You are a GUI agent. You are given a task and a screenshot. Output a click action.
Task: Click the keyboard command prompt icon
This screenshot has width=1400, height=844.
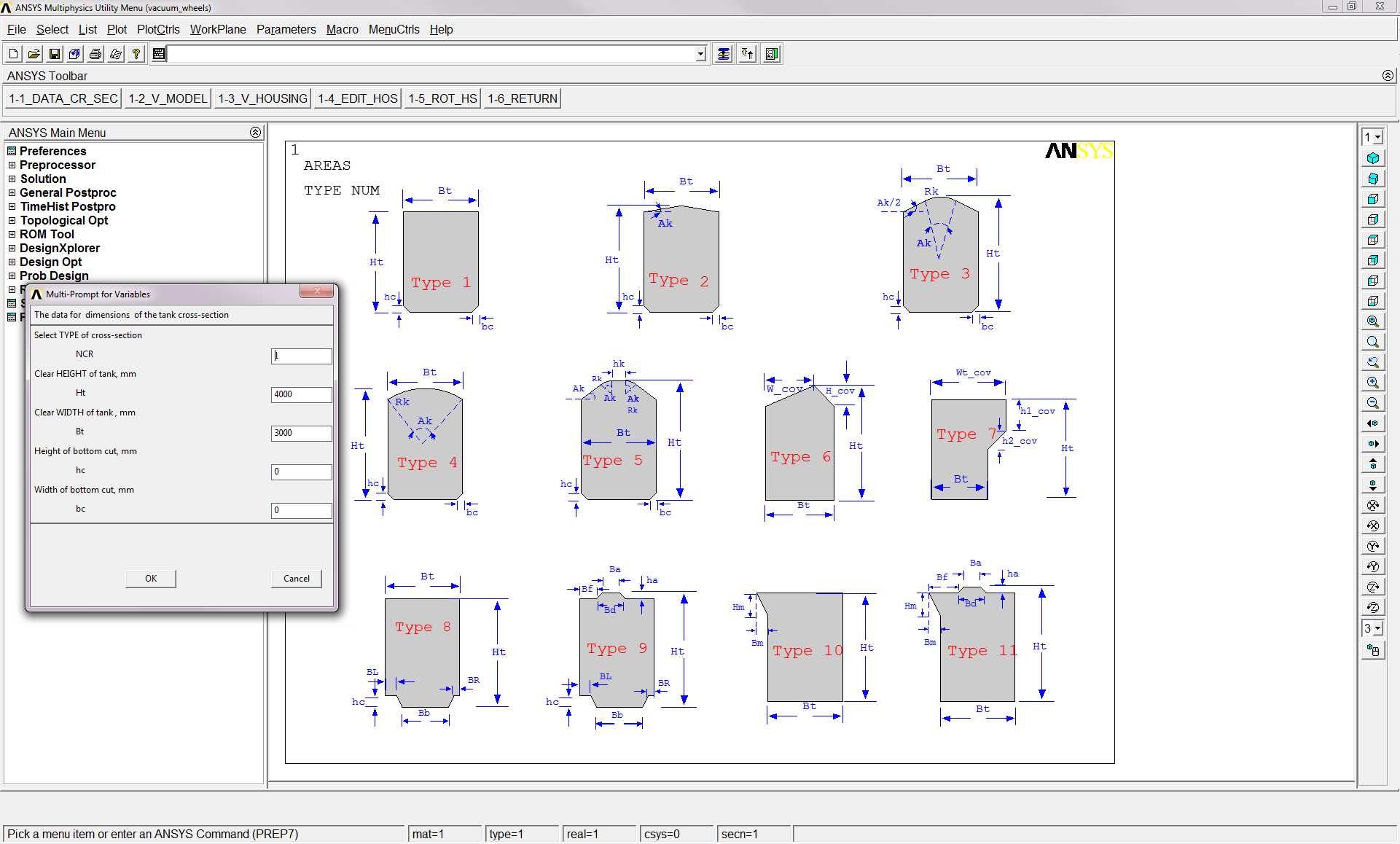tap(159, 54)
